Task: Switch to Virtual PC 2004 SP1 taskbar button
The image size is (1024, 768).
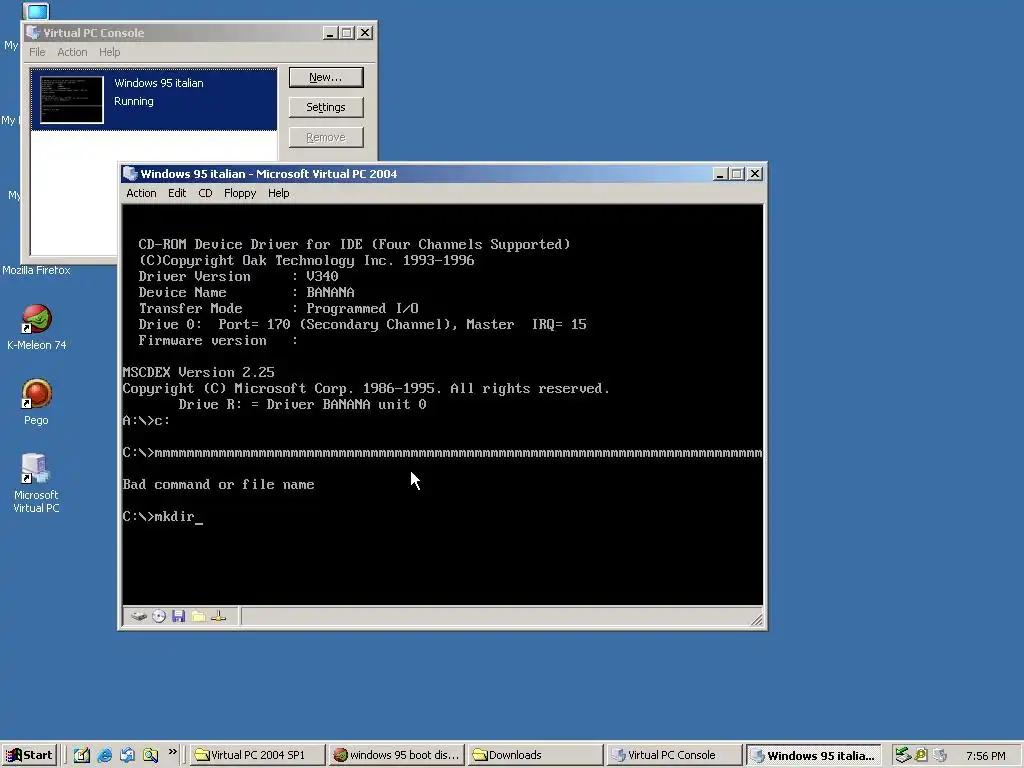Action: coord(257,755)
